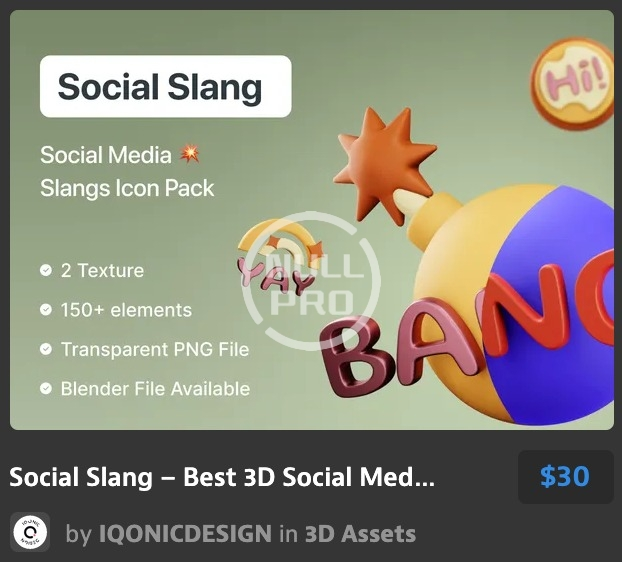Click the Hi! round badge icon
622x562 pixels.
[x=572, y=84]
